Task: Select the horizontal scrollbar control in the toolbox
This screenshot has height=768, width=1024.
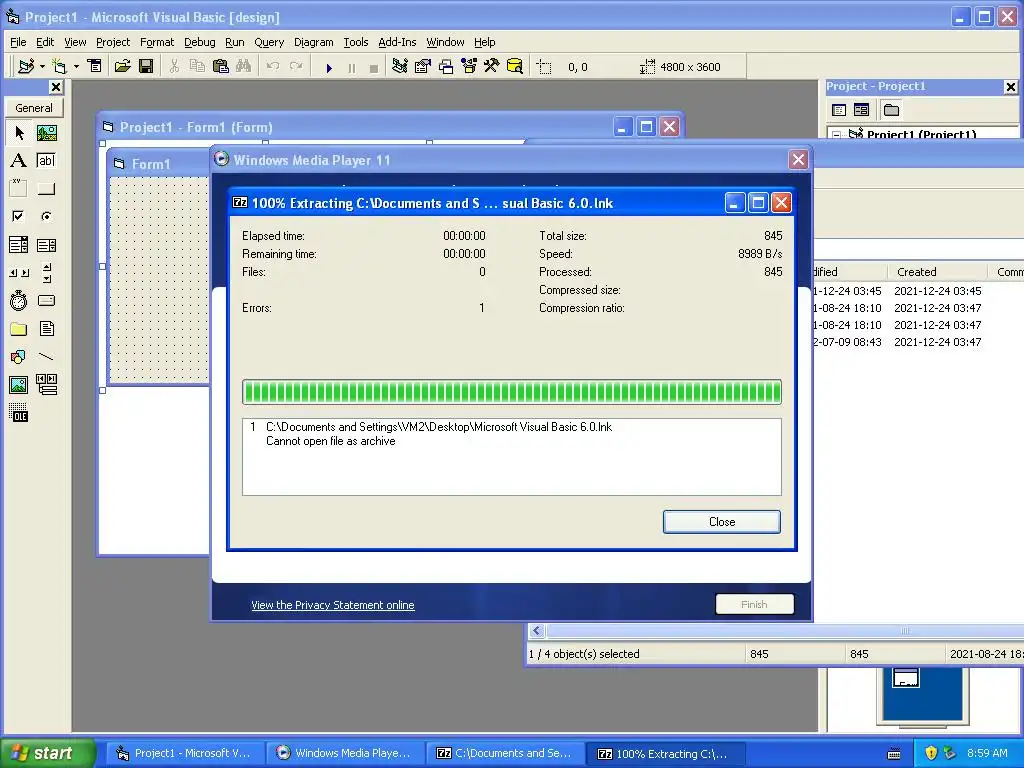Action: click(x=19, y=273)
